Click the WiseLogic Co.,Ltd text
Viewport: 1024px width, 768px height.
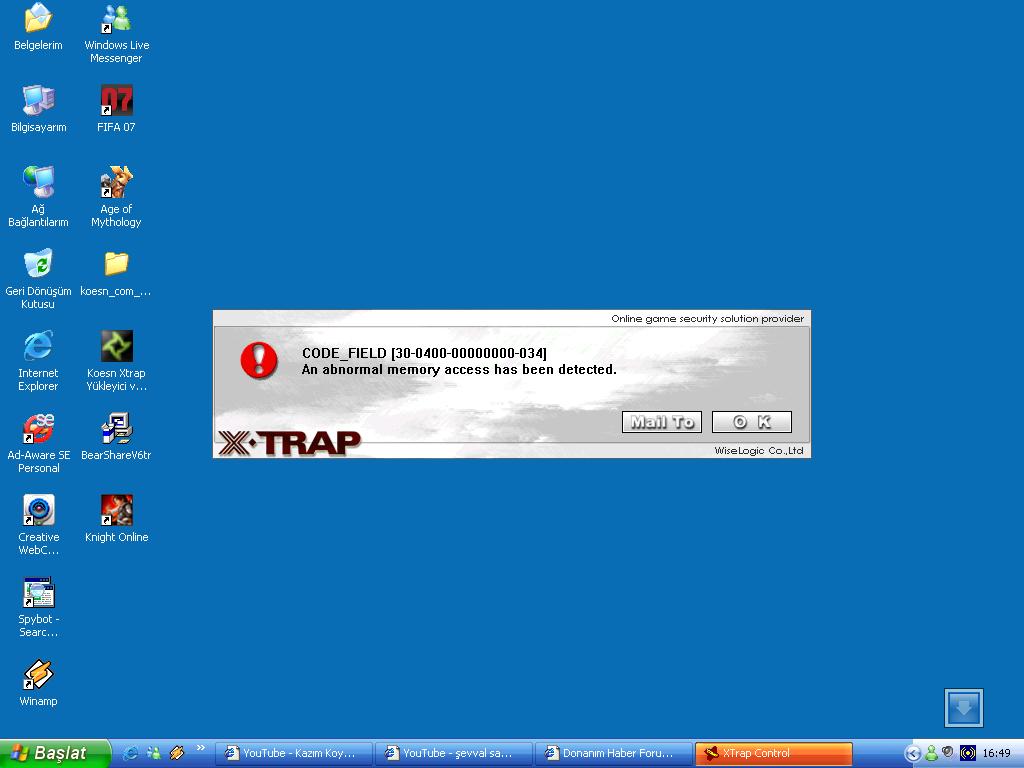click(x=759, y=451)
